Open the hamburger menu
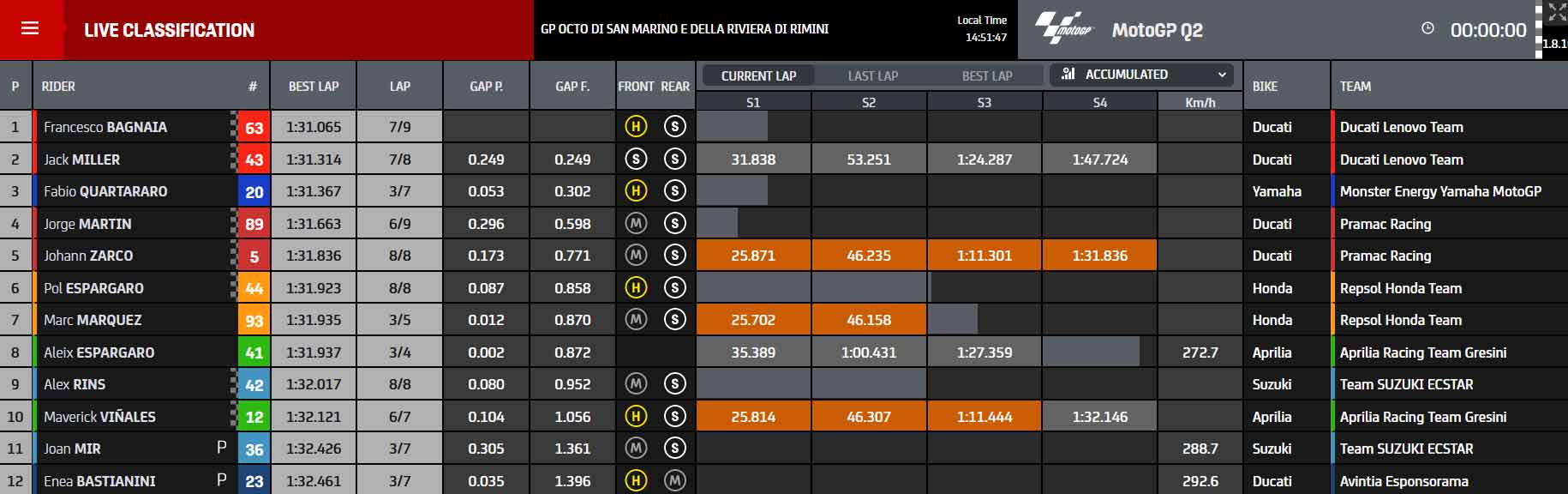Viewport: 1568px width, 494px height. [x=30, y=28]
